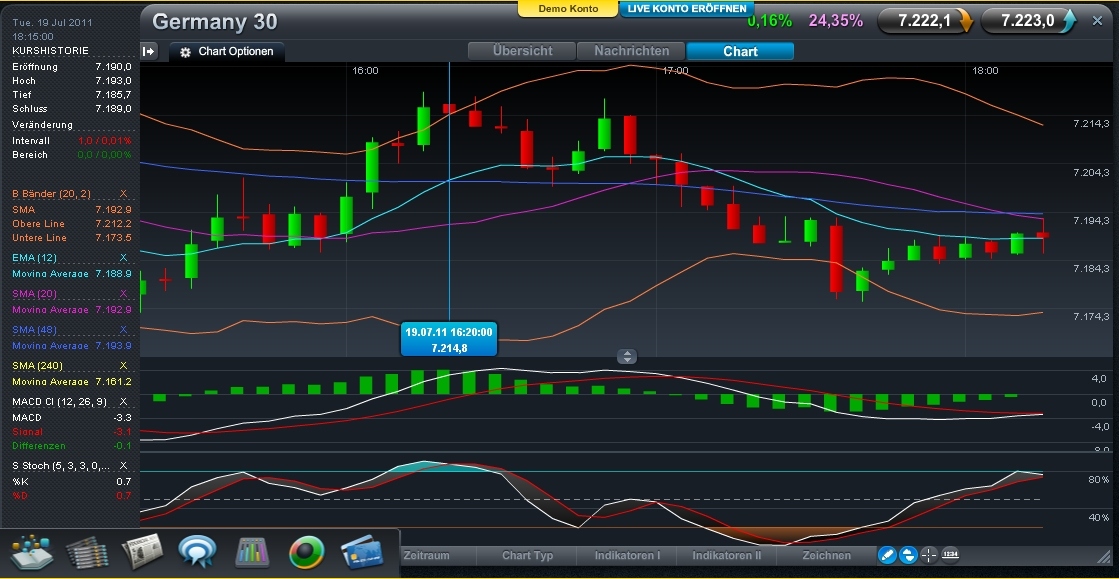
Task: Toggle the 1234 price values display
Action: pos(950,555)
